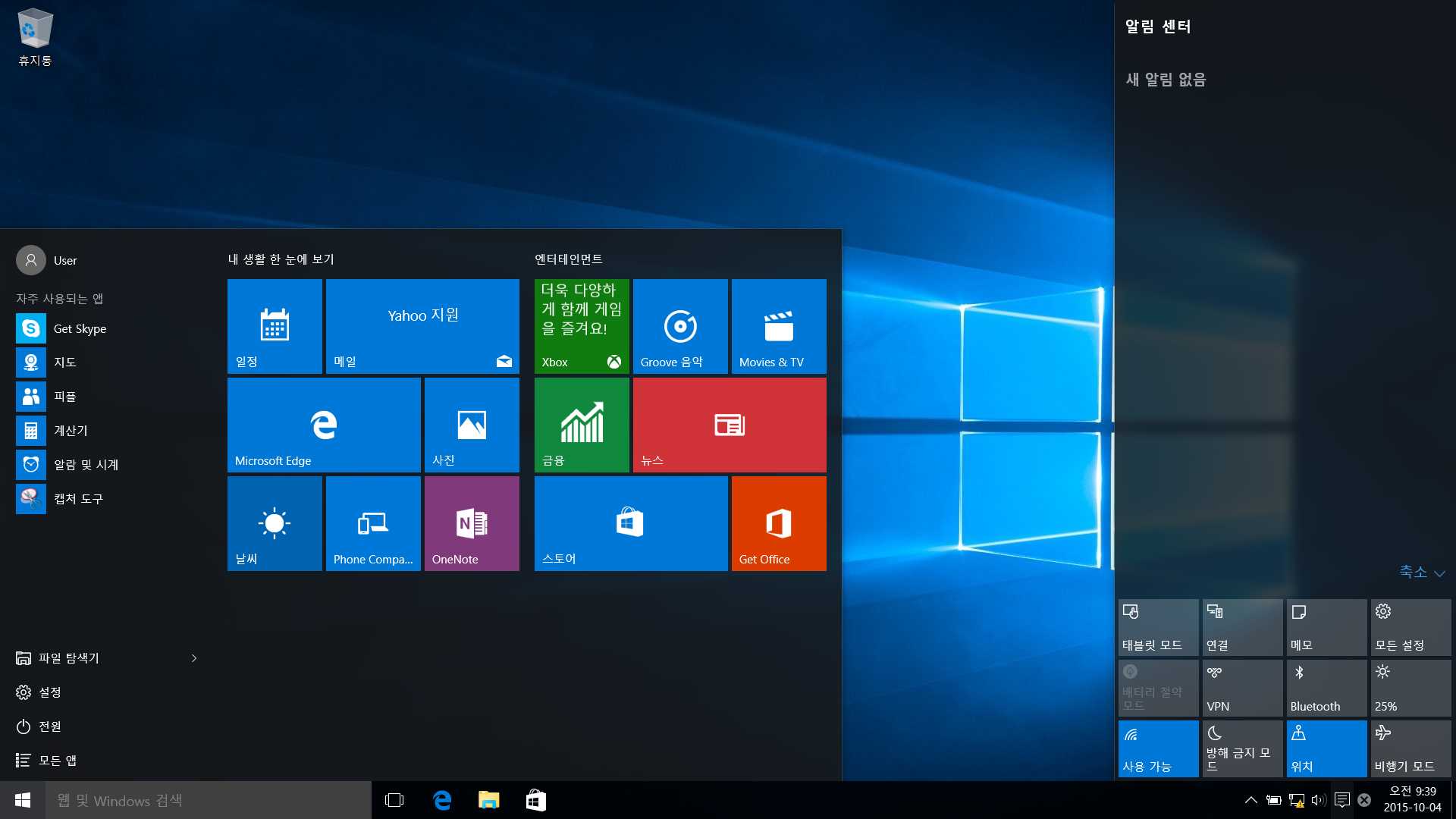Toggle Bluetooth quick action

click(1326, 688)
